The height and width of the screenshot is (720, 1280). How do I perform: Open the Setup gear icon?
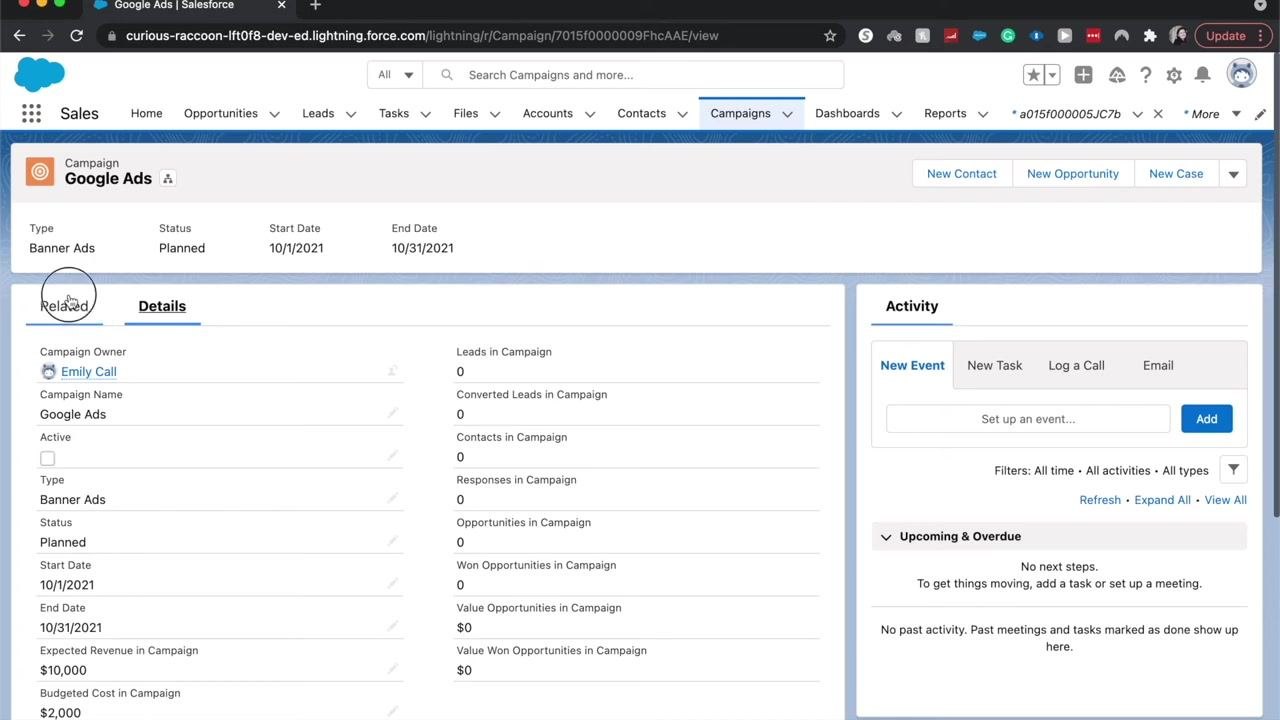[x=1174, y=75]
